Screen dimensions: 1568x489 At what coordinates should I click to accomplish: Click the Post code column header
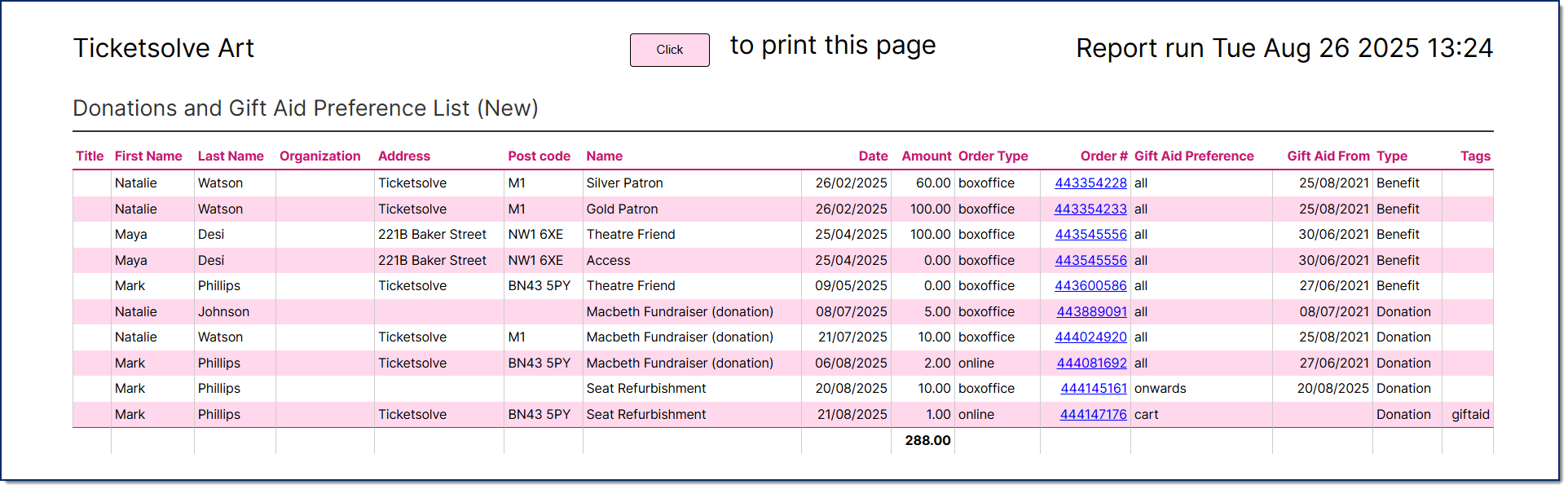pyautogui.click(x=540, y=156)
